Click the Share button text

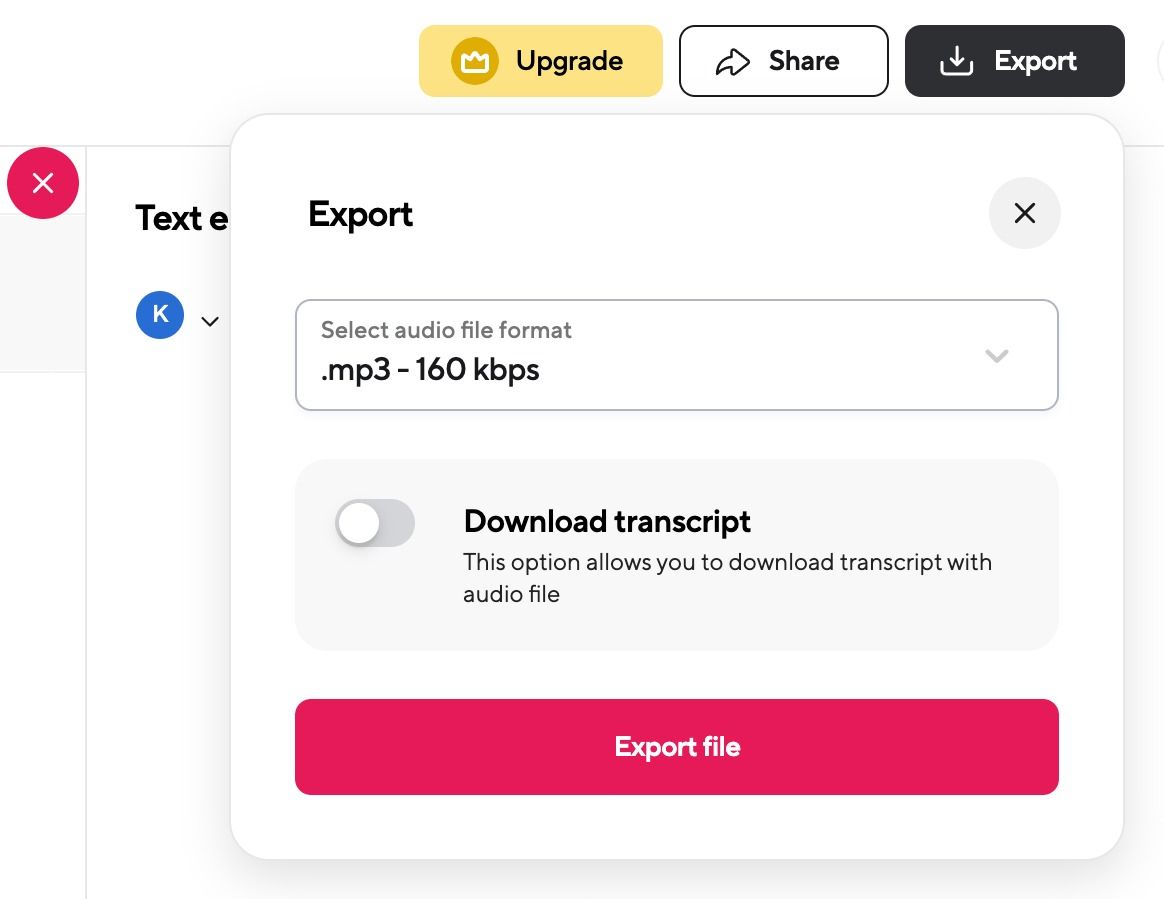pos(803,61)
